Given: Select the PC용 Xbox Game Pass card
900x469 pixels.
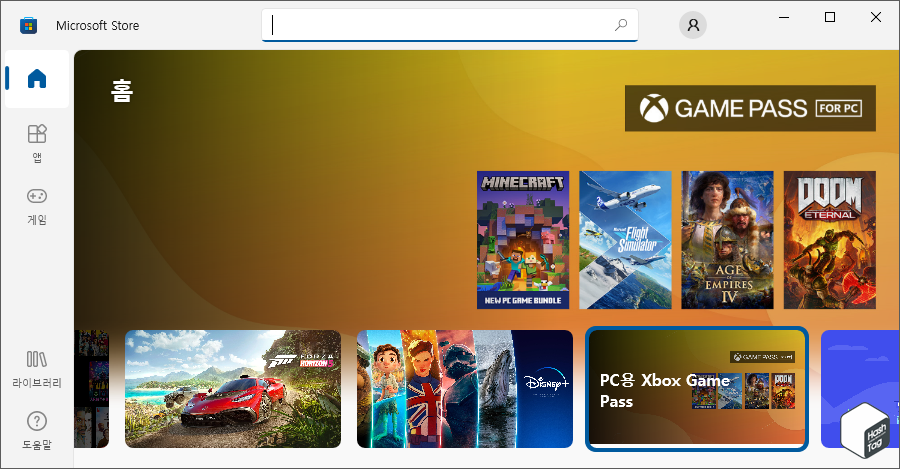Looking at the screenshot, I should (697, 389).
